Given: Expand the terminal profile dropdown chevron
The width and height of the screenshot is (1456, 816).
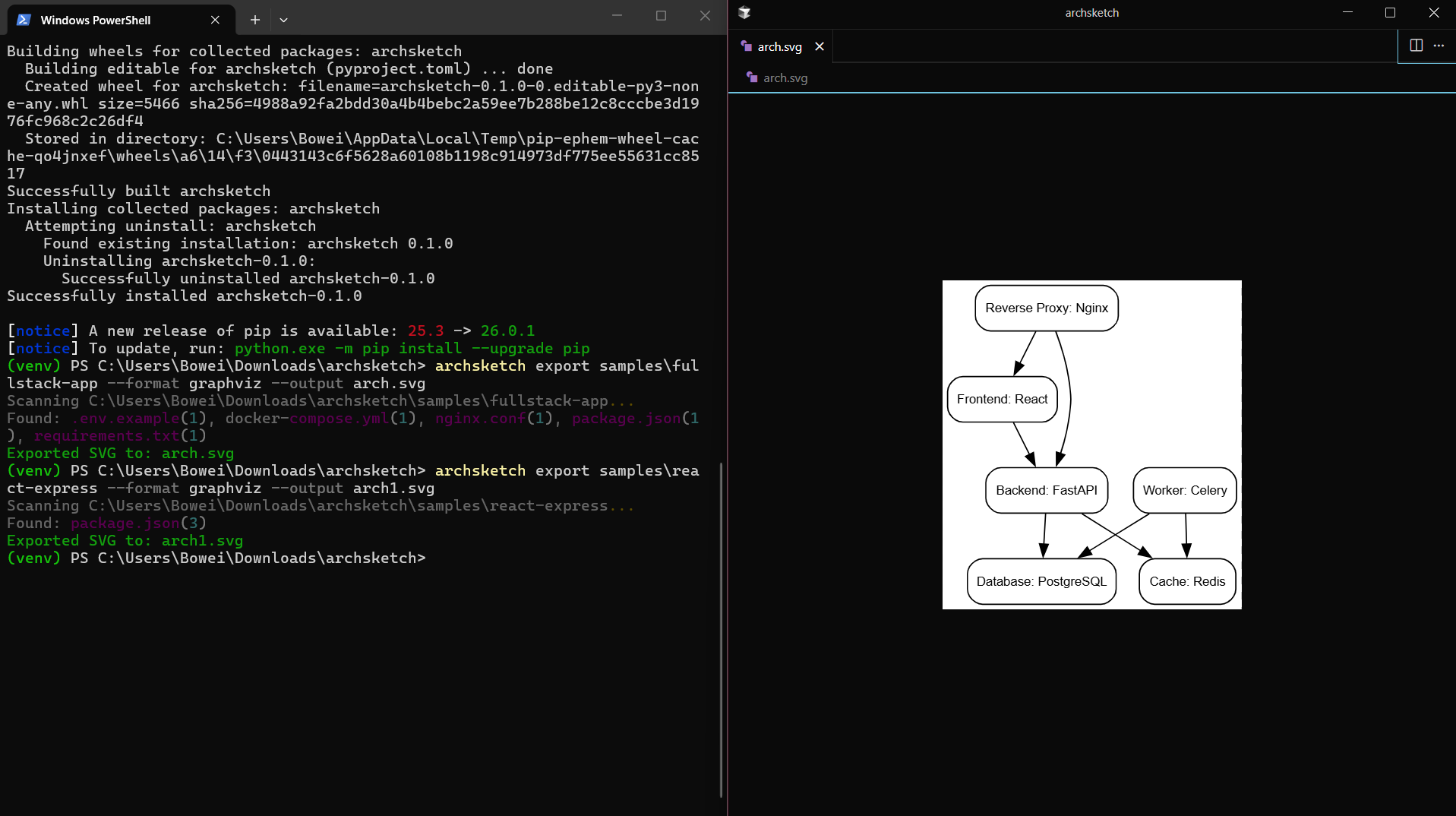Looking at the screenshot, I should click(283, 20).
